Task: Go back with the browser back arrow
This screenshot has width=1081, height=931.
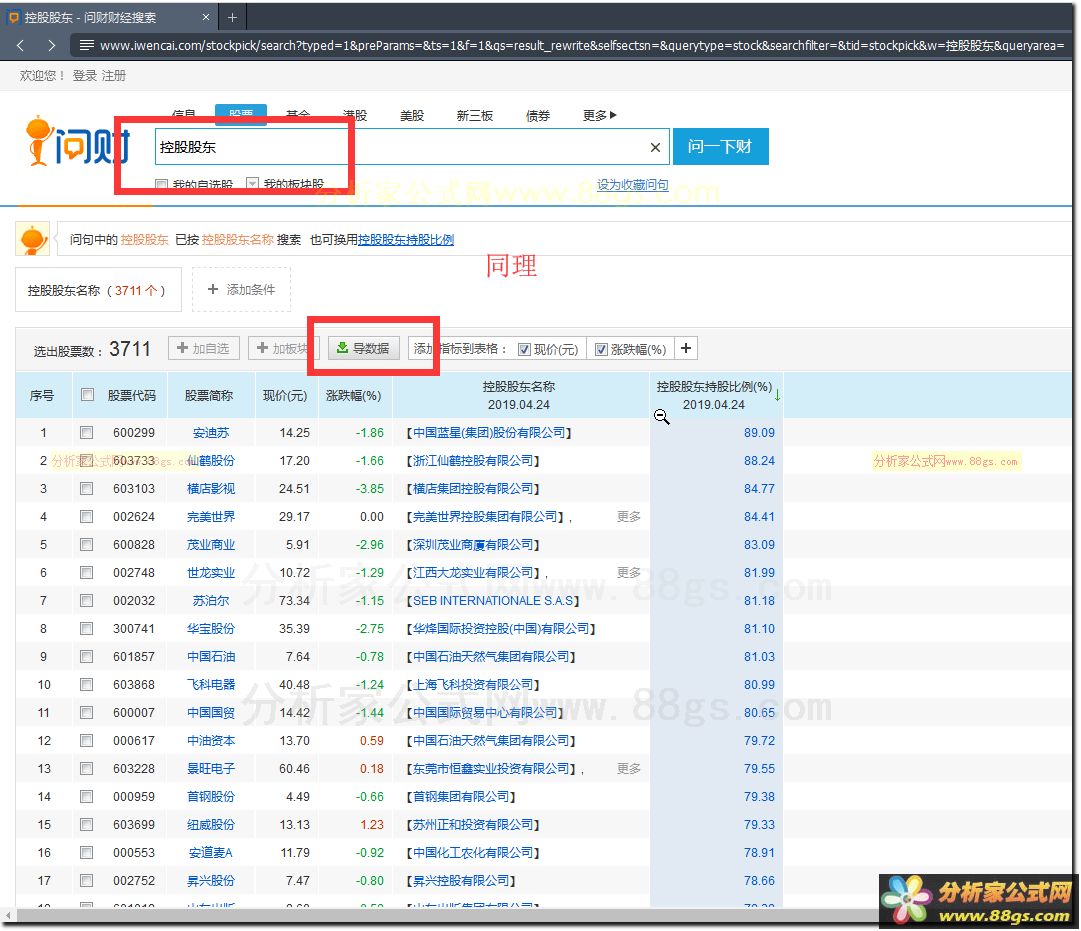Action: 20,46
